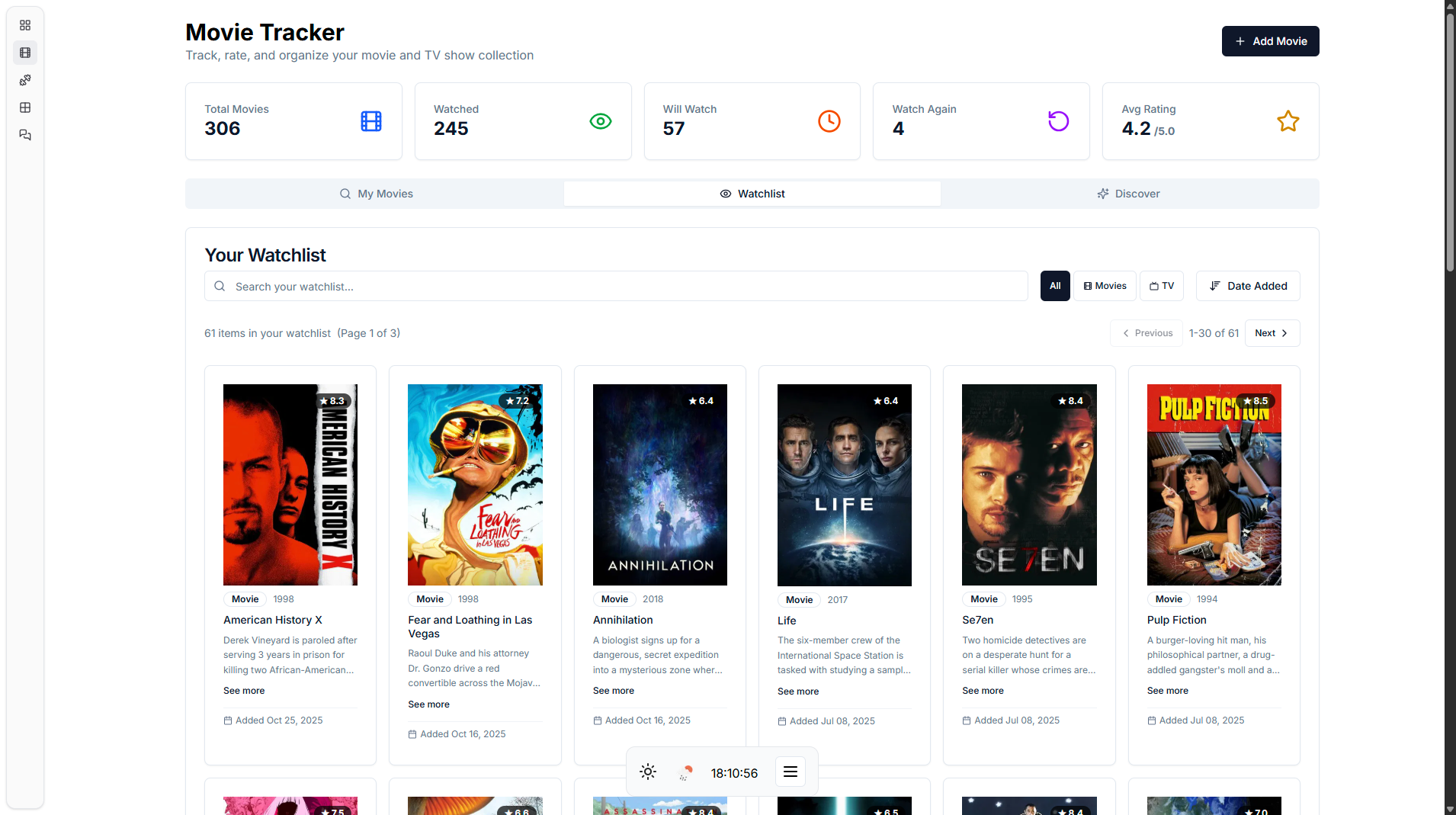Click the eye icon on the Watched card
This screenshot has height=815, width=1456.
(600, 120)
